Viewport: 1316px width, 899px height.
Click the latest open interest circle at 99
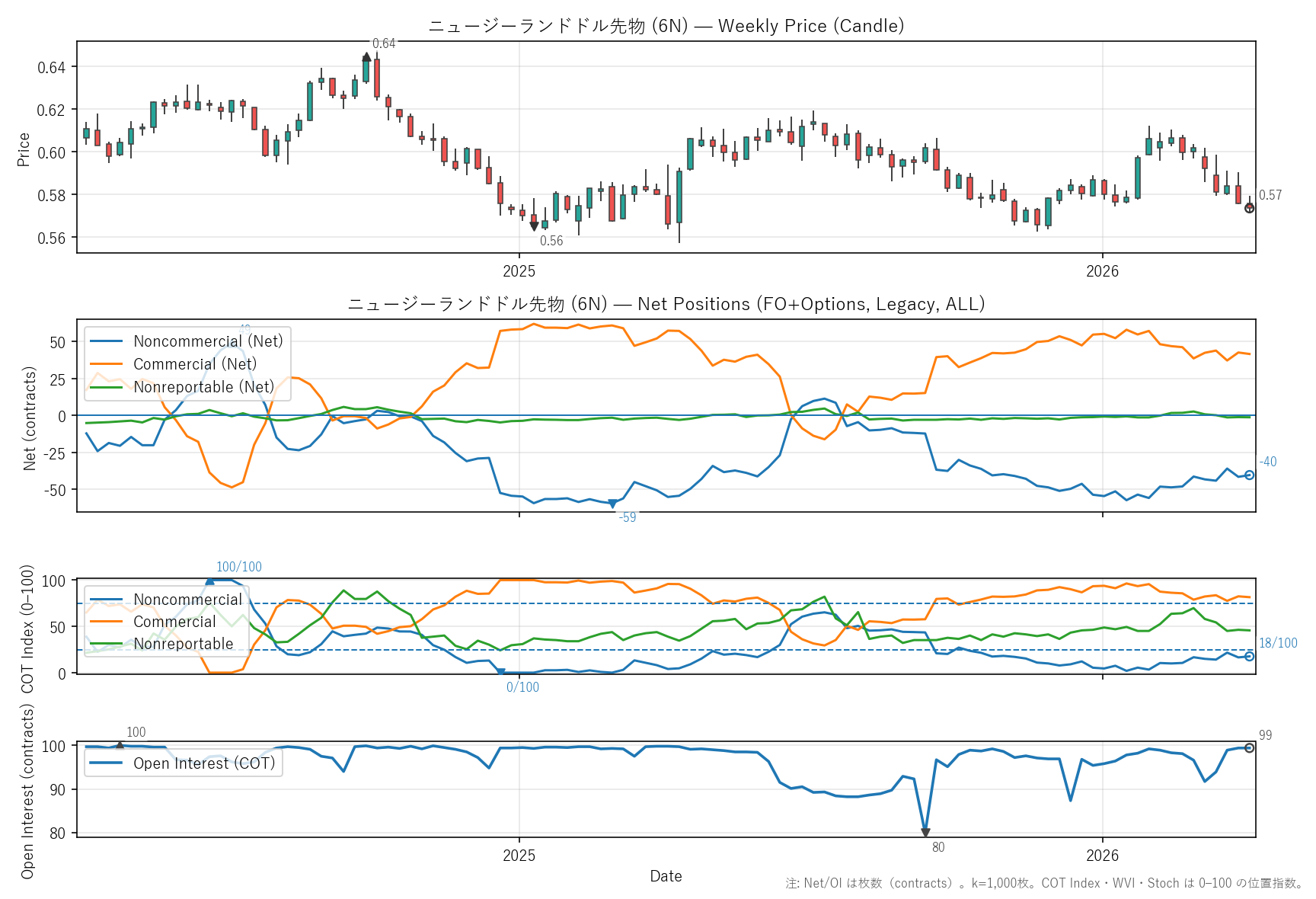click(x=1249, y=748)
